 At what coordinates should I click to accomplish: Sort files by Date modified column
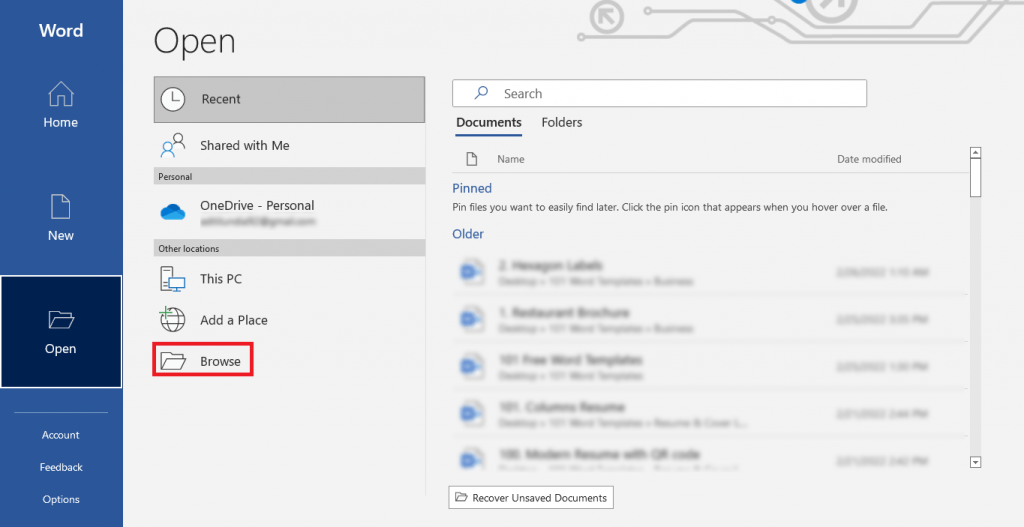click(x=869, y=159)
